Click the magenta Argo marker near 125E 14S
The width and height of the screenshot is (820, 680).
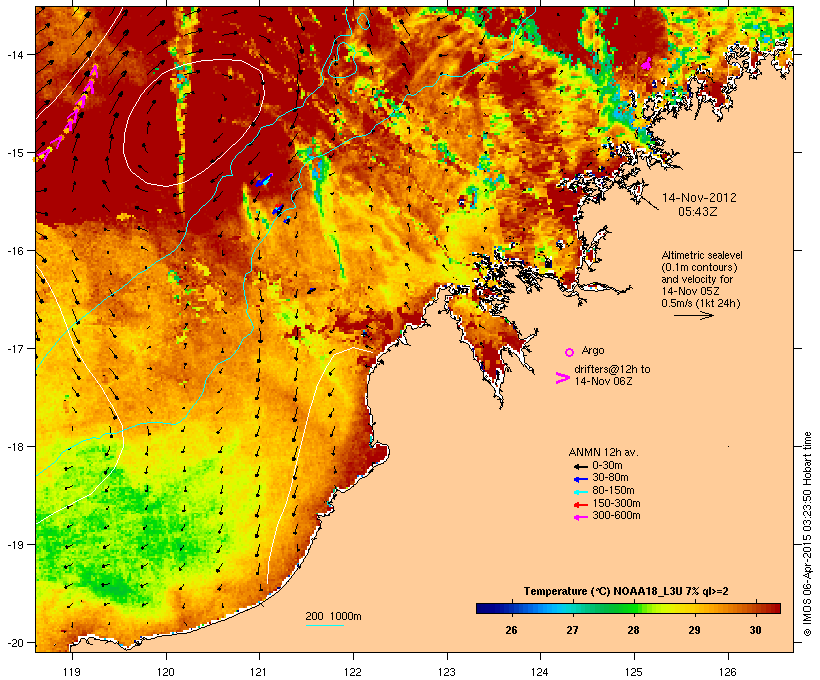646,64
